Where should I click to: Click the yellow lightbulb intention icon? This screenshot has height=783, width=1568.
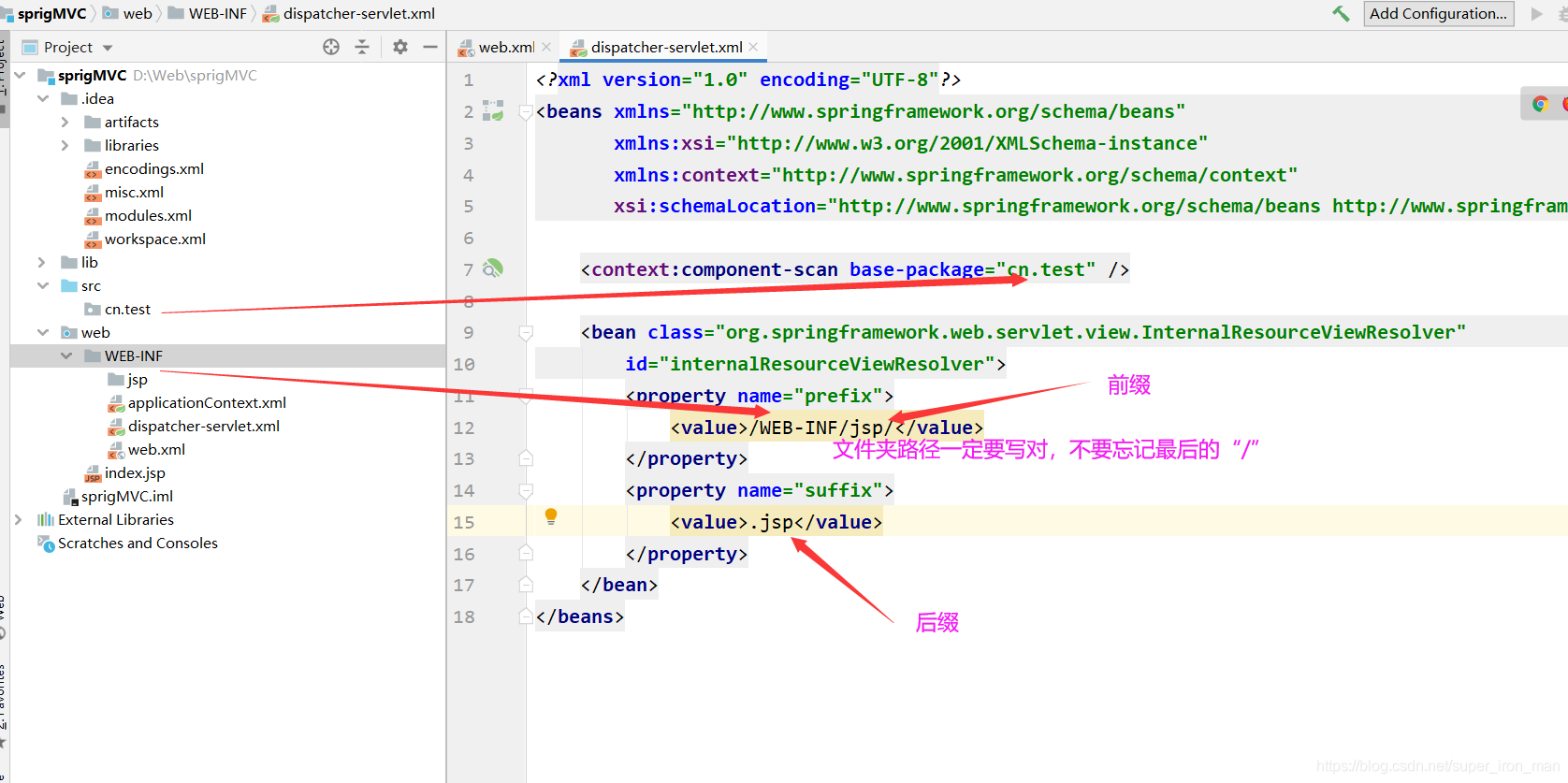[x=551, y=516]
